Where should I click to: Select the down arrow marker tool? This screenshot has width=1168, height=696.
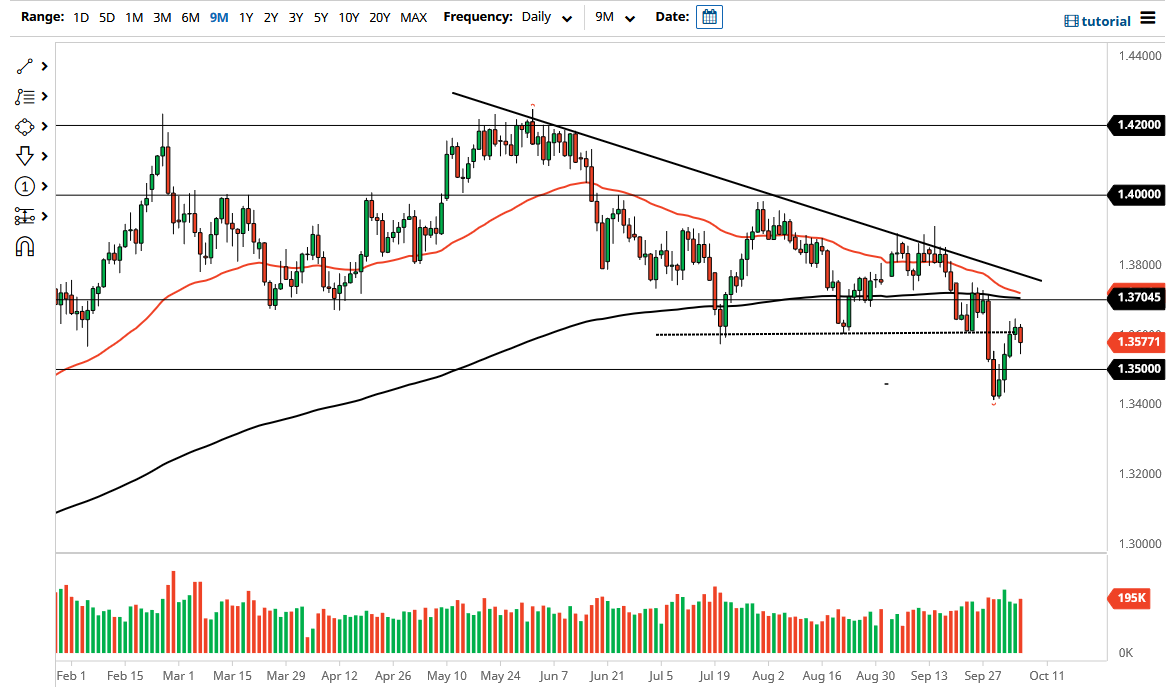click(25, 156)
